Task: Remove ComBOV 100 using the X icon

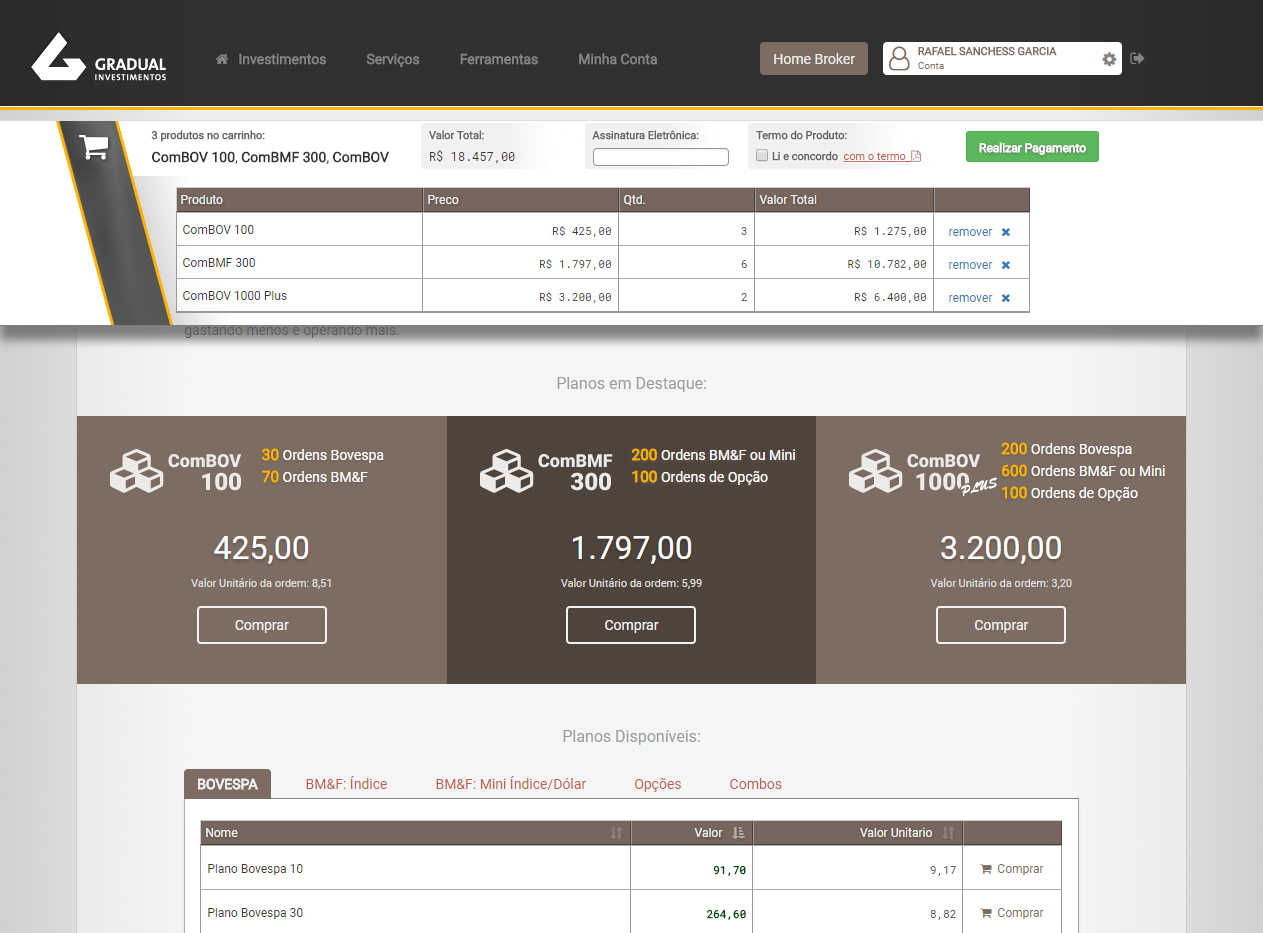Action: tap(1006, 232)
